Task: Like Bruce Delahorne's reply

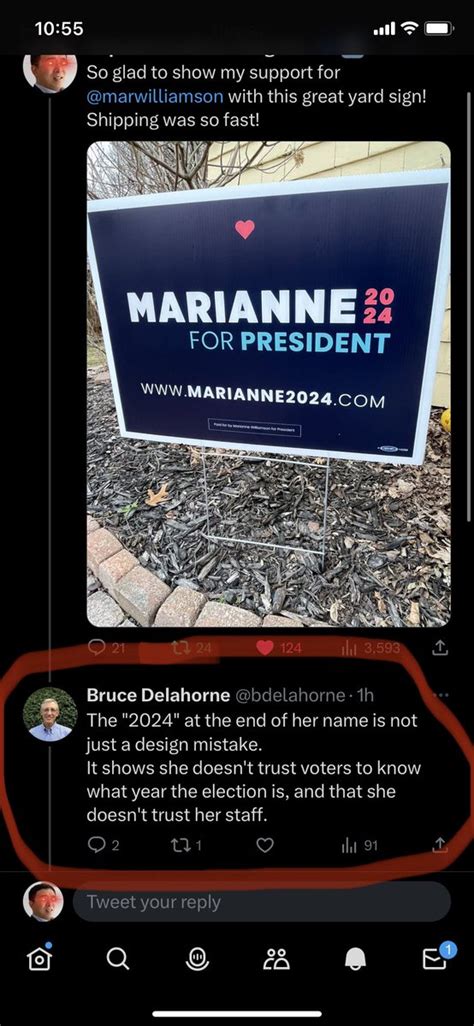Action: pos(264,845)
